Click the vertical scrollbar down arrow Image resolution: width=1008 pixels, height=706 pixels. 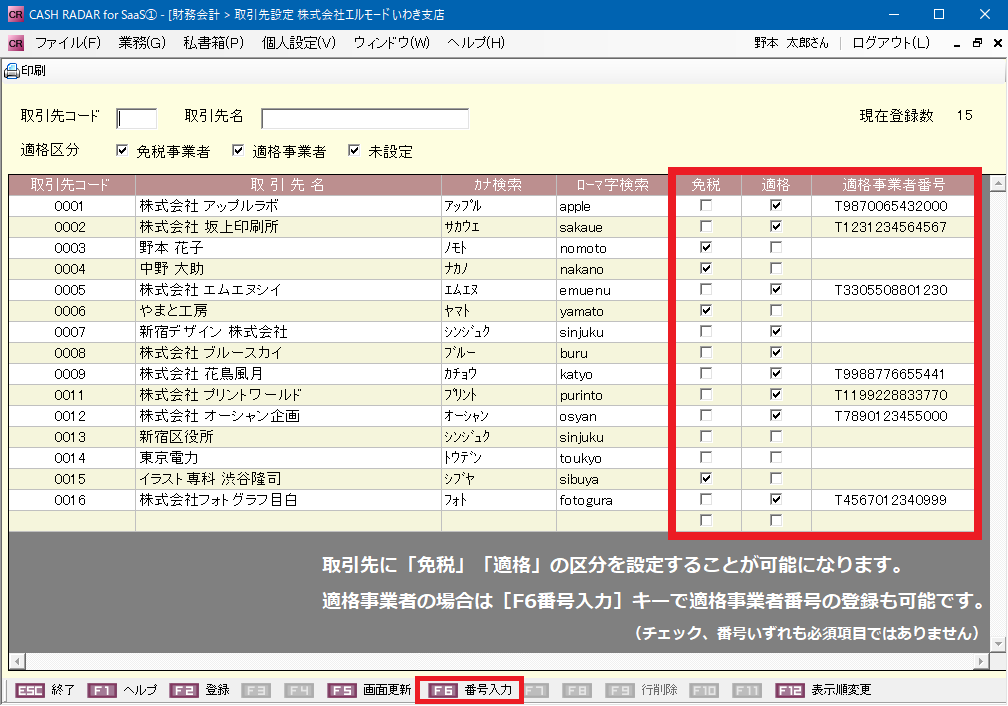(998, 644)
